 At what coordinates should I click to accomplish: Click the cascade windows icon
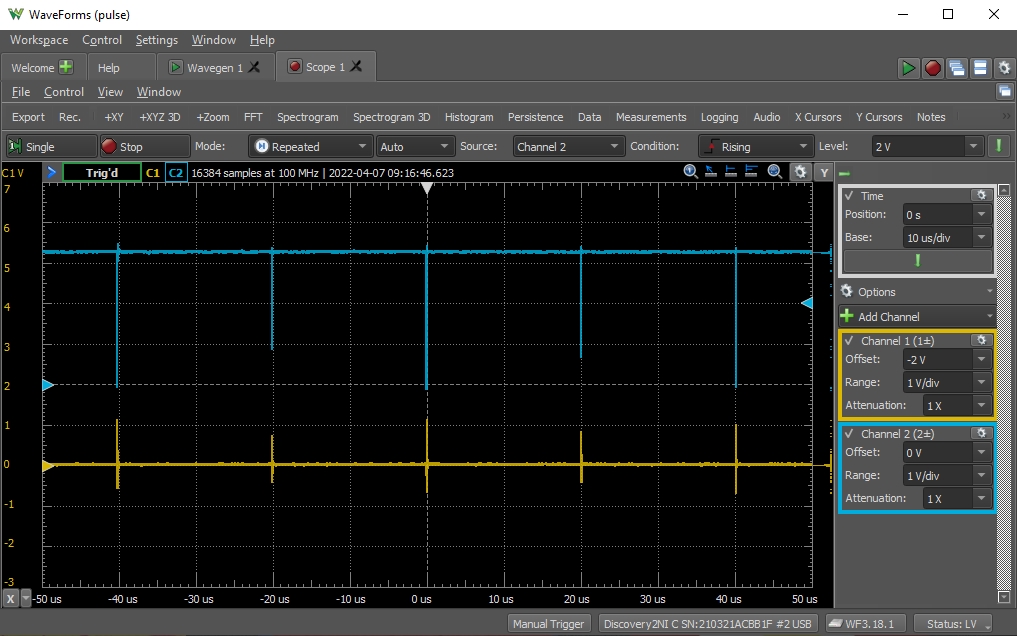(x=957, y=68)
